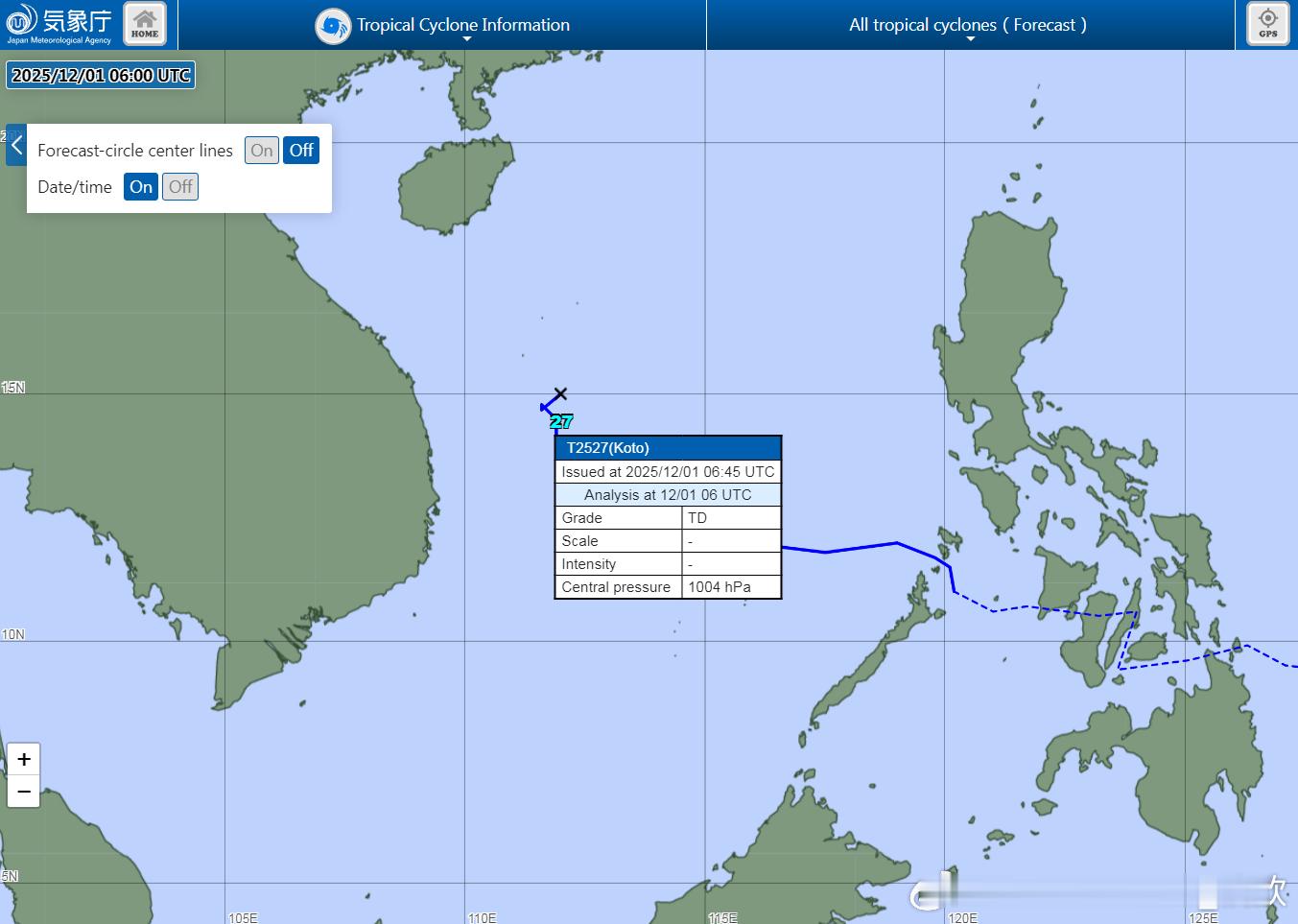This screenshot has height=924, width=1298.
Task: Click the Scale label cell
Action: pyautogui.click(x=619, y=541)
